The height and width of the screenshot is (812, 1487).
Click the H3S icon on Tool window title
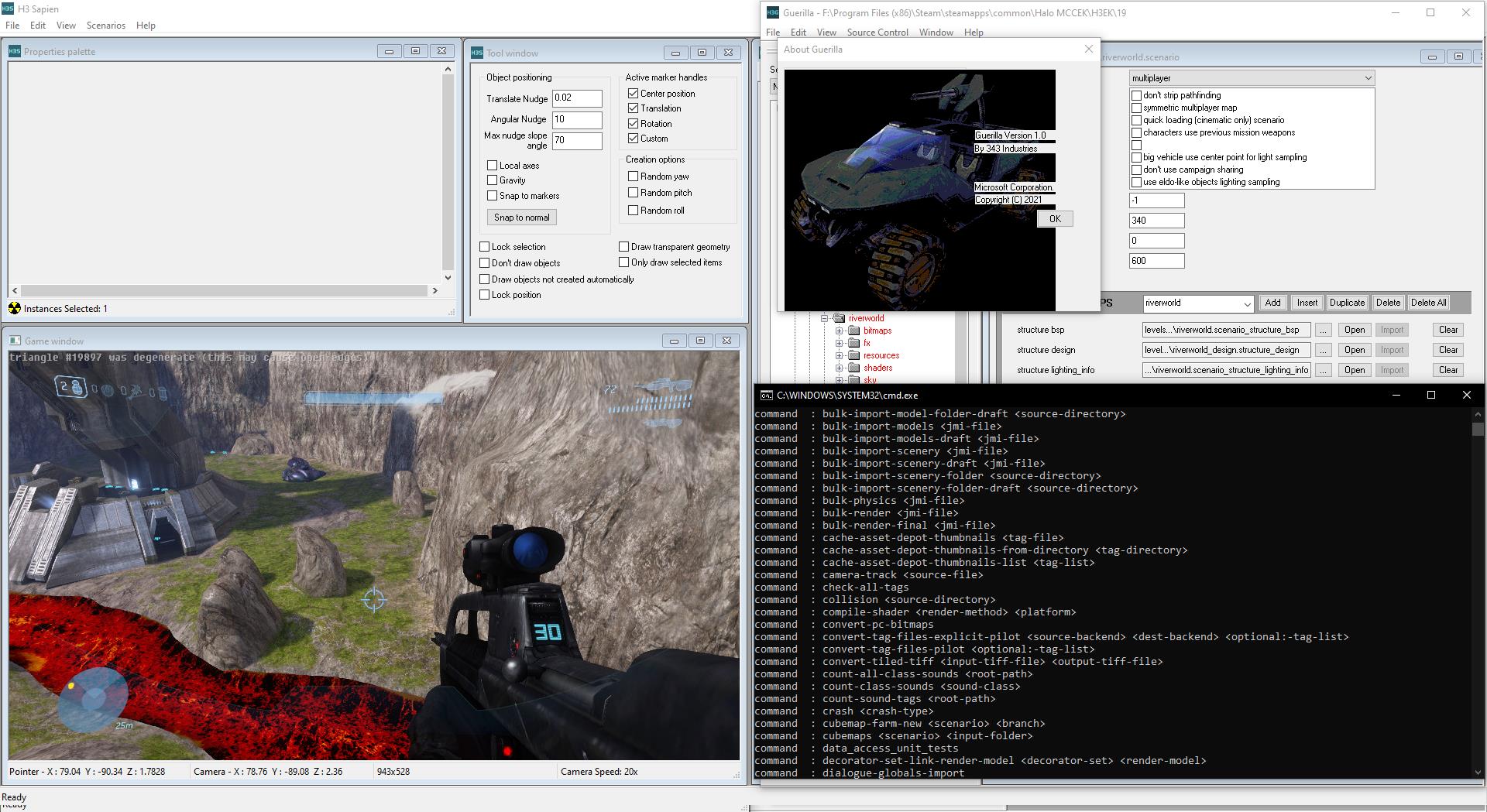tap(477, 53)
